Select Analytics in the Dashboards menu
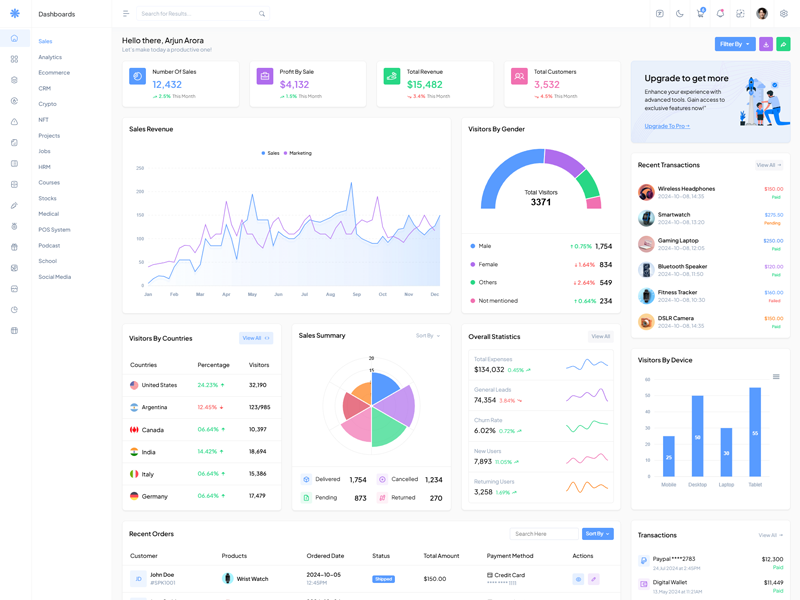This screenshot has height=600, width=800. click(50, 57)
